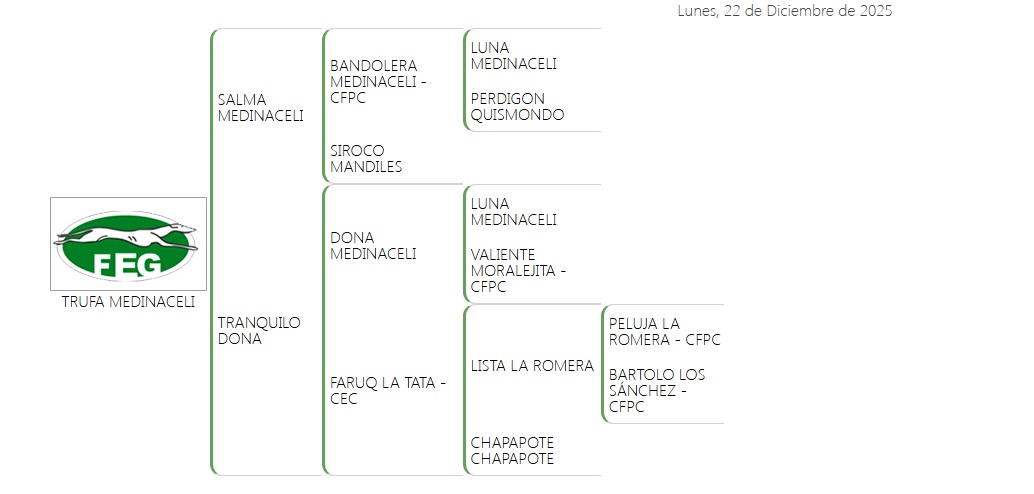The height and width of the screenshot is (494, 1034).
Task: Click the FEG greyhound logo image
Action: [128, 244]
